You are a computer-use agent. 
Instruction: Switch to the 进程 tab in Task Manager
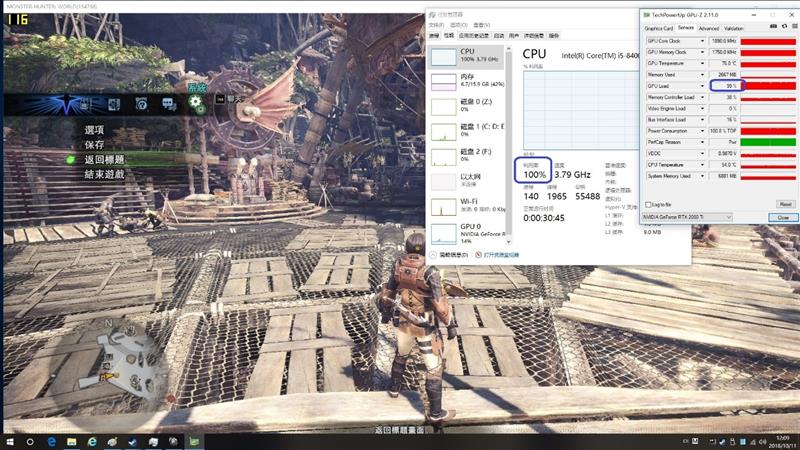click(434, 36)
